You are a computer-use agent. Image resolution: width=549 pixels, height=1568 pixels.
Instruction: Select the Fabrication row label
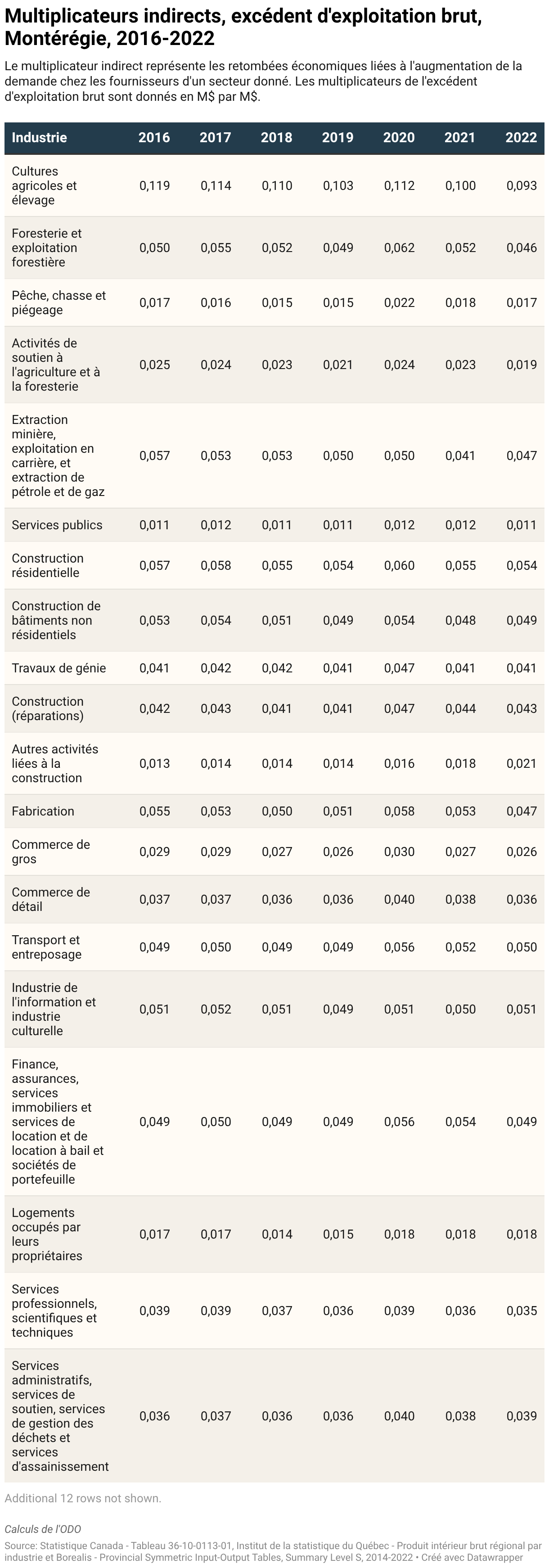point(43,811)
